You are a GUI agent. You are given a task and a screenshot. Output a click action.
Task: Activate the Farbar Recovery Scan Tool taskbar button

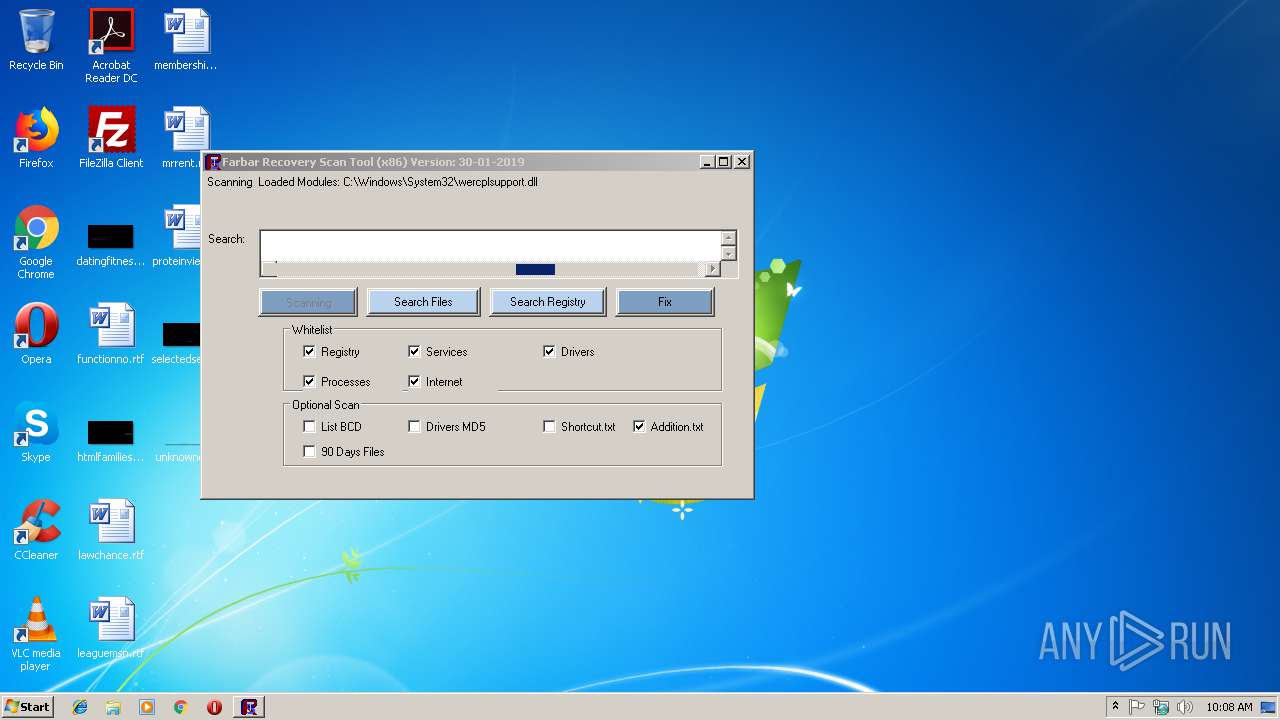click(249, 707)
